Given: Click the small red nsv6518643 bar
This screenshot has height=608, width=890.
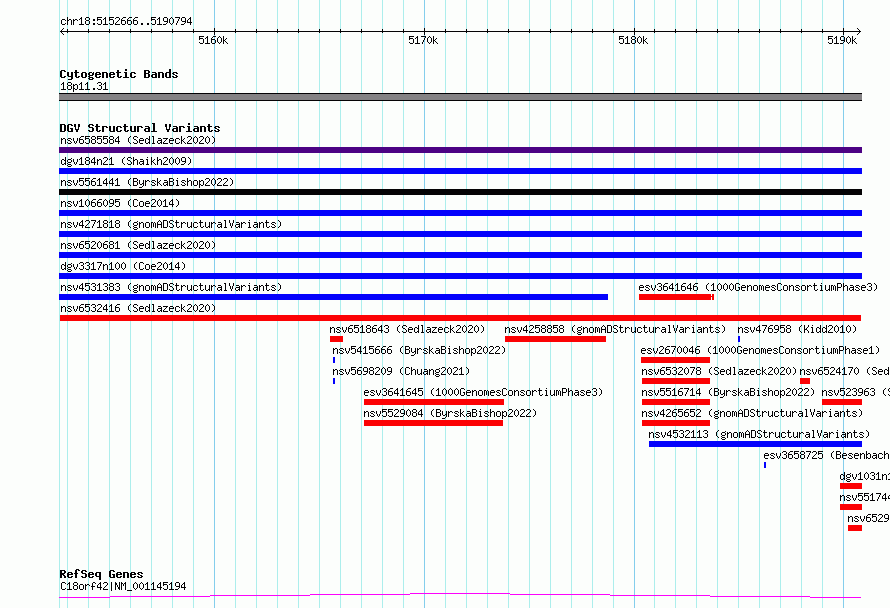Looking at the screenshot, I should 336,339.
